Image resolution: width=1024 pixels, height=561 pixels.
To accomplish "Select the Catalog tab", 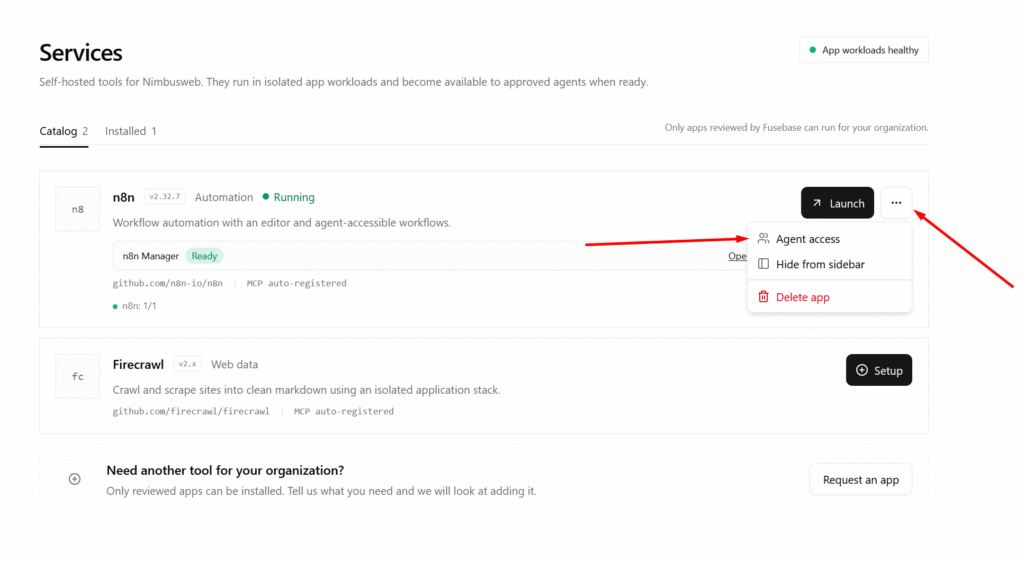I will (x=63, y=131).
